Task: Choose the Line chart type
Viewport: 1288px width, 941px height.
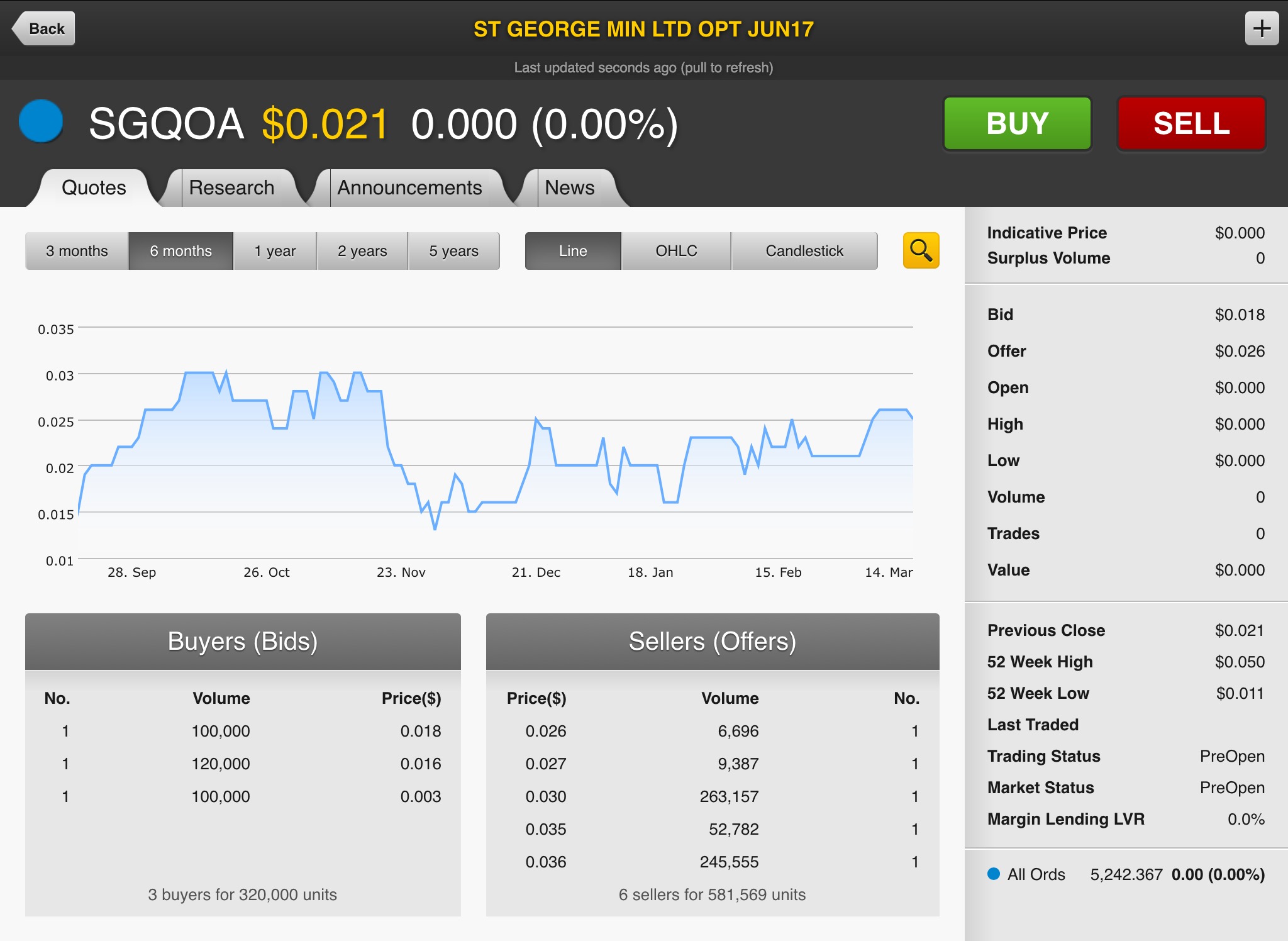Action: [573, 251]
